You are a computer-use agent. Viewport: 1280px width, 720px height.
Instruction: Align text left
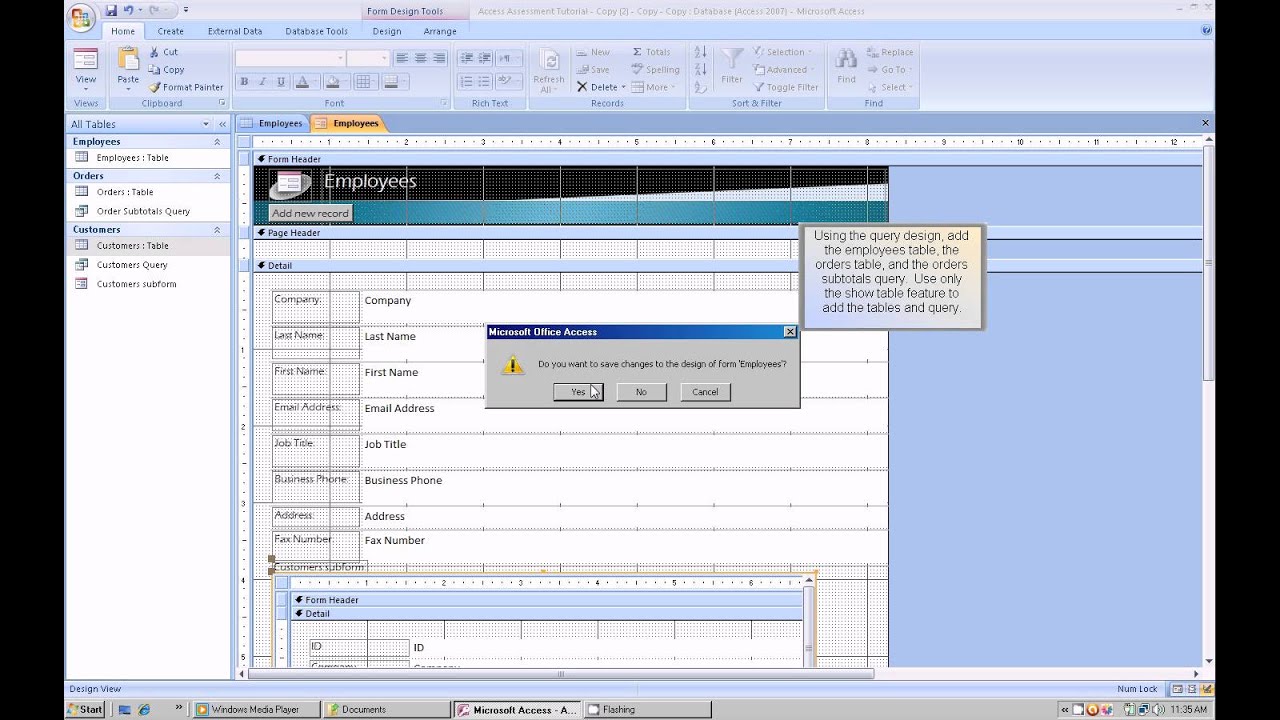[402, 58]
